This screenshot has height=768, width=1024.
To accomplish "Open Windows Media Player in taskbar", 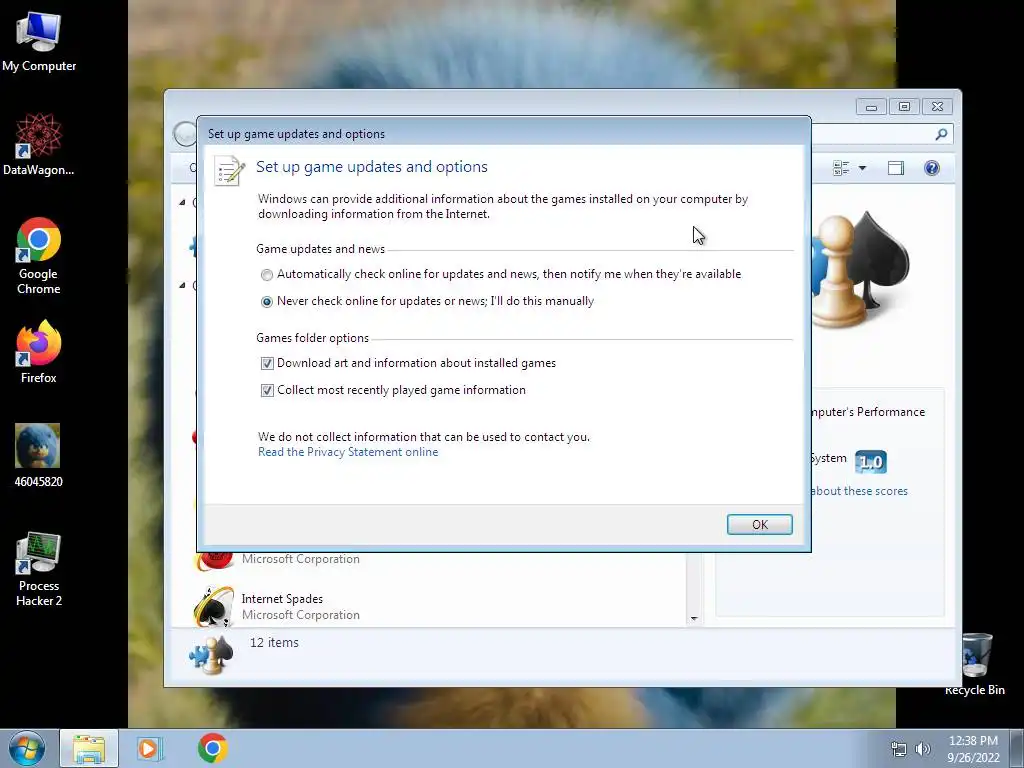I will click(149, 749).
